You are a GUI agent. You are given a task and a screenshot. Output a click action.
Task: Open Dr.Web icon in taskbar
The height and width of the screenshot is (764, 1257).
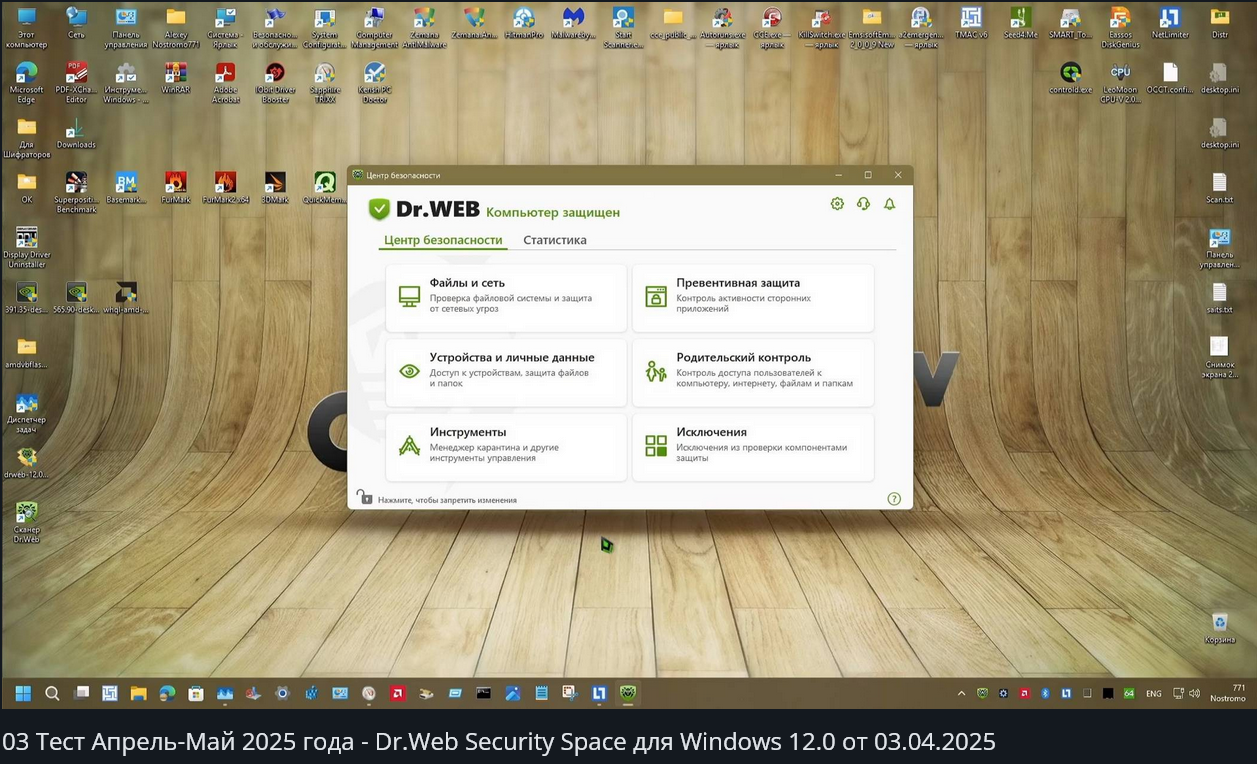[628, 692]
